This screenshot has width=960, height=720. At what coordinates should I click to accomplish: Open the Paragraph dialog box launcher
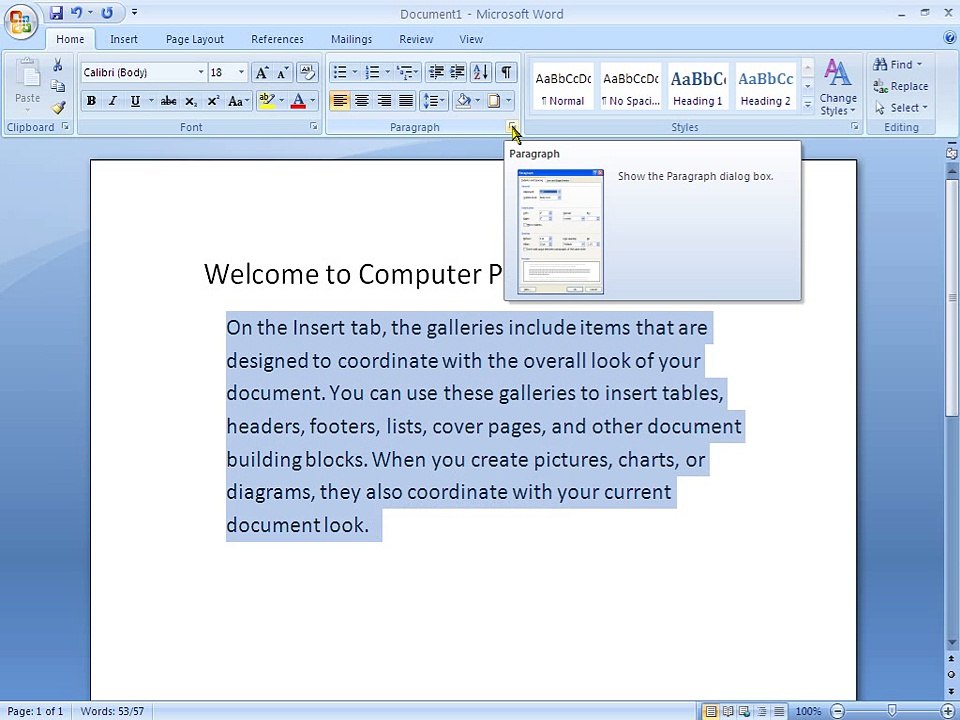pyautogui.click(x=512, y=126)
